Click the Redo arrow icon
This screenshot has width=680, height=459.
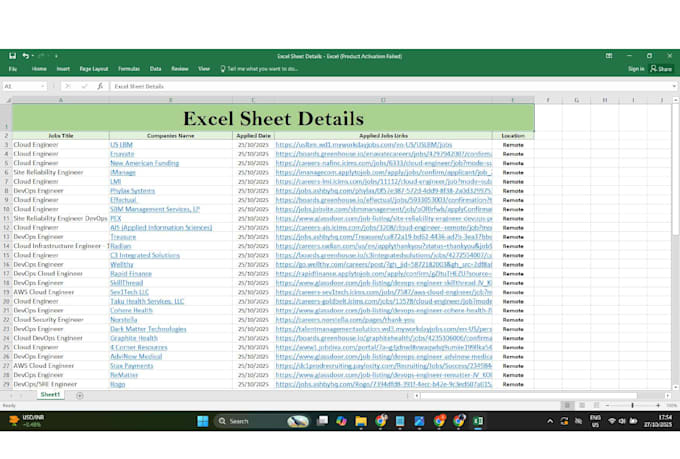pyautogui.click(x=41, y=56)
